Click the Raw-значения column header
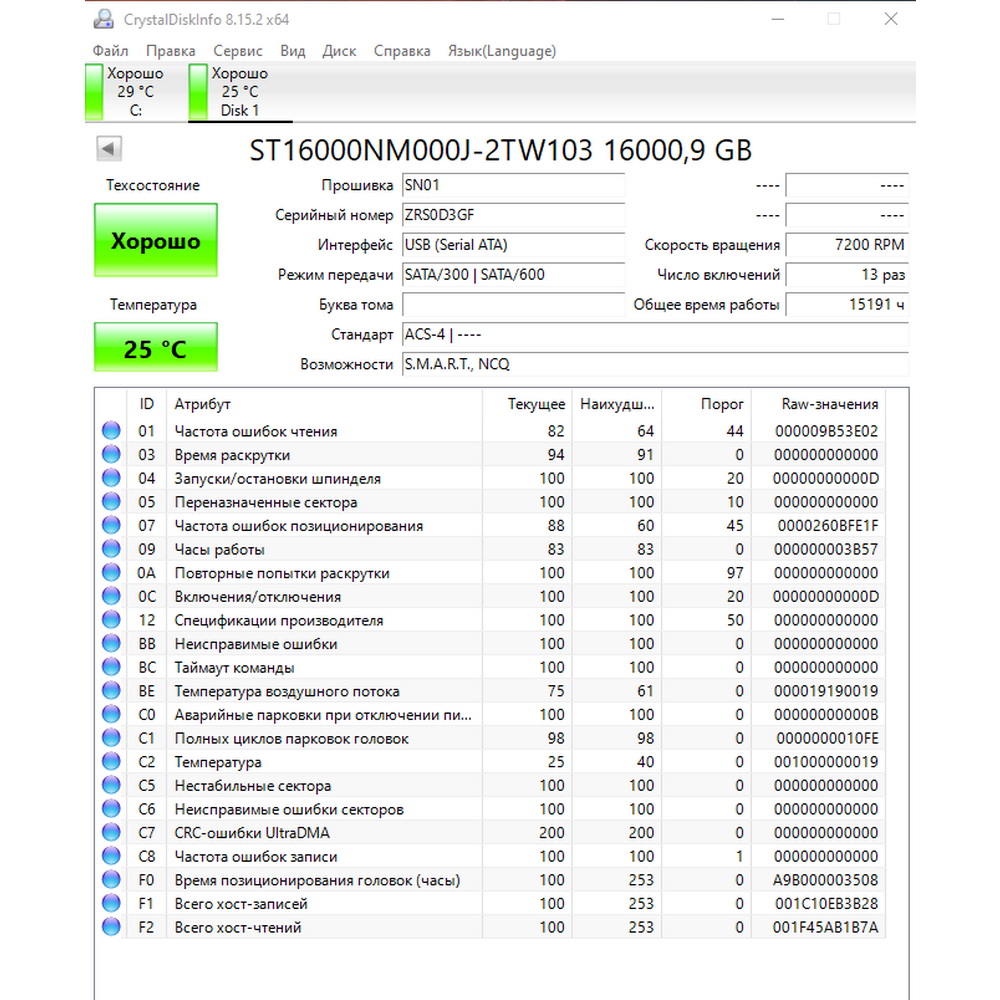Viewport: 1000px width, 1000px height. point(819,404)
